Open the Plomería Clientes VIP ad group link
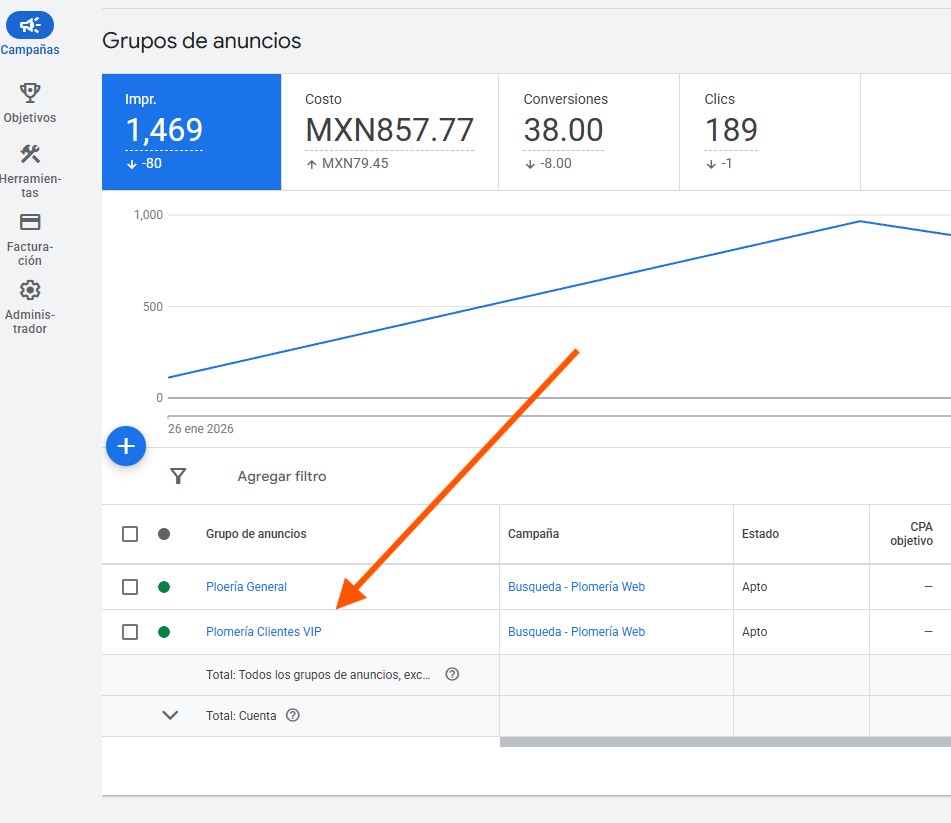Screen dimensions: 951x823 click(264, 632)
